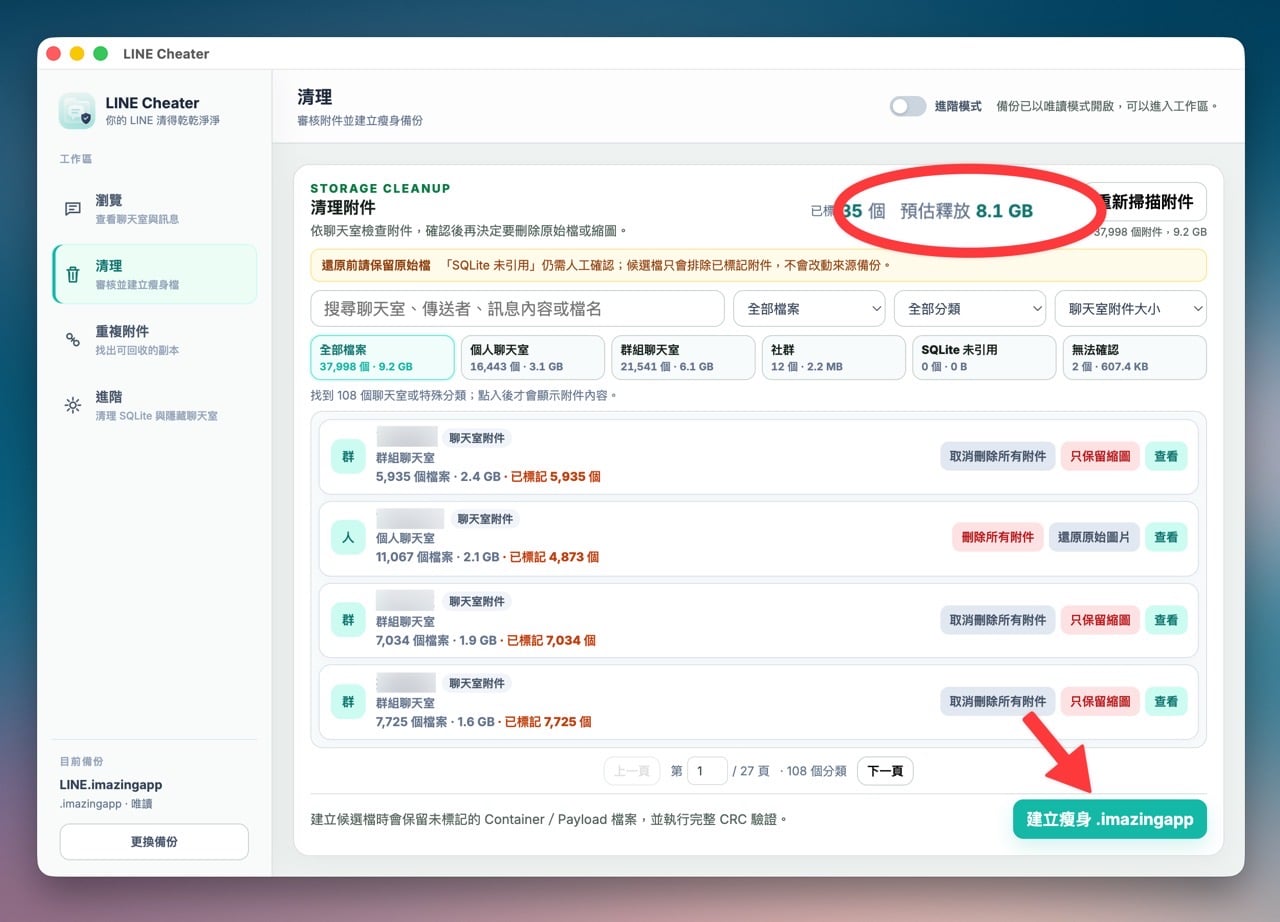Click the chat bubble icon next to 瀏覽
Image resolution: width=1280 pixels, height=922 pixels.
point(73,209)
